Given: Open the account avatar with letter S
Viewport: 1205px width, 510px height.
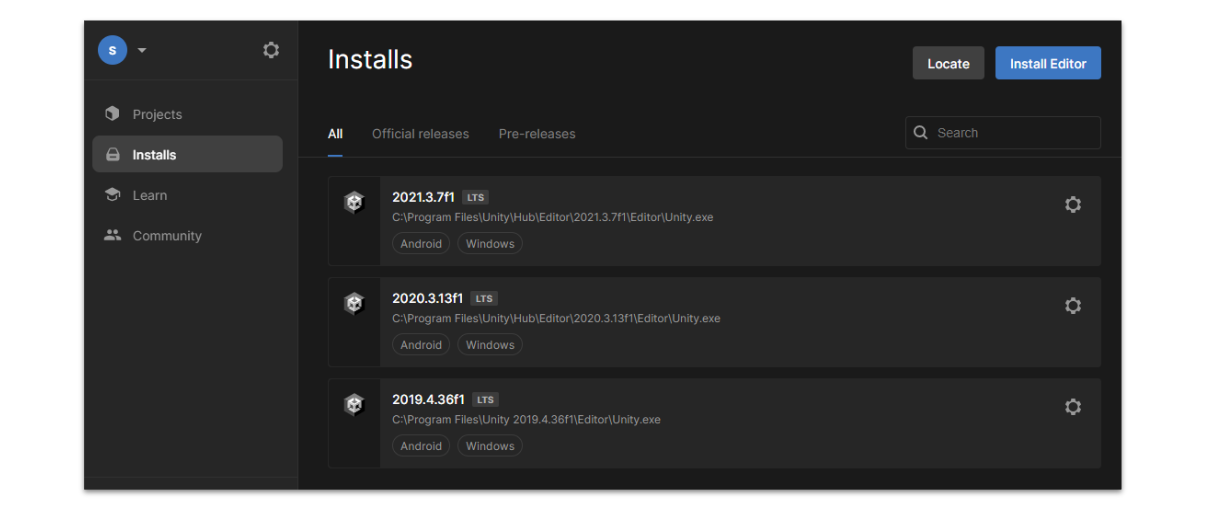Looking at the screenshot, I should coord(112,50).
